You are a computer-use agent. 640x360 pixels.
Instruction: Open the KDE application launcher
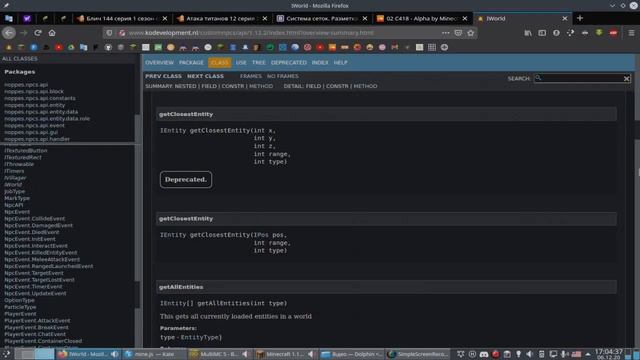(6, 354)
